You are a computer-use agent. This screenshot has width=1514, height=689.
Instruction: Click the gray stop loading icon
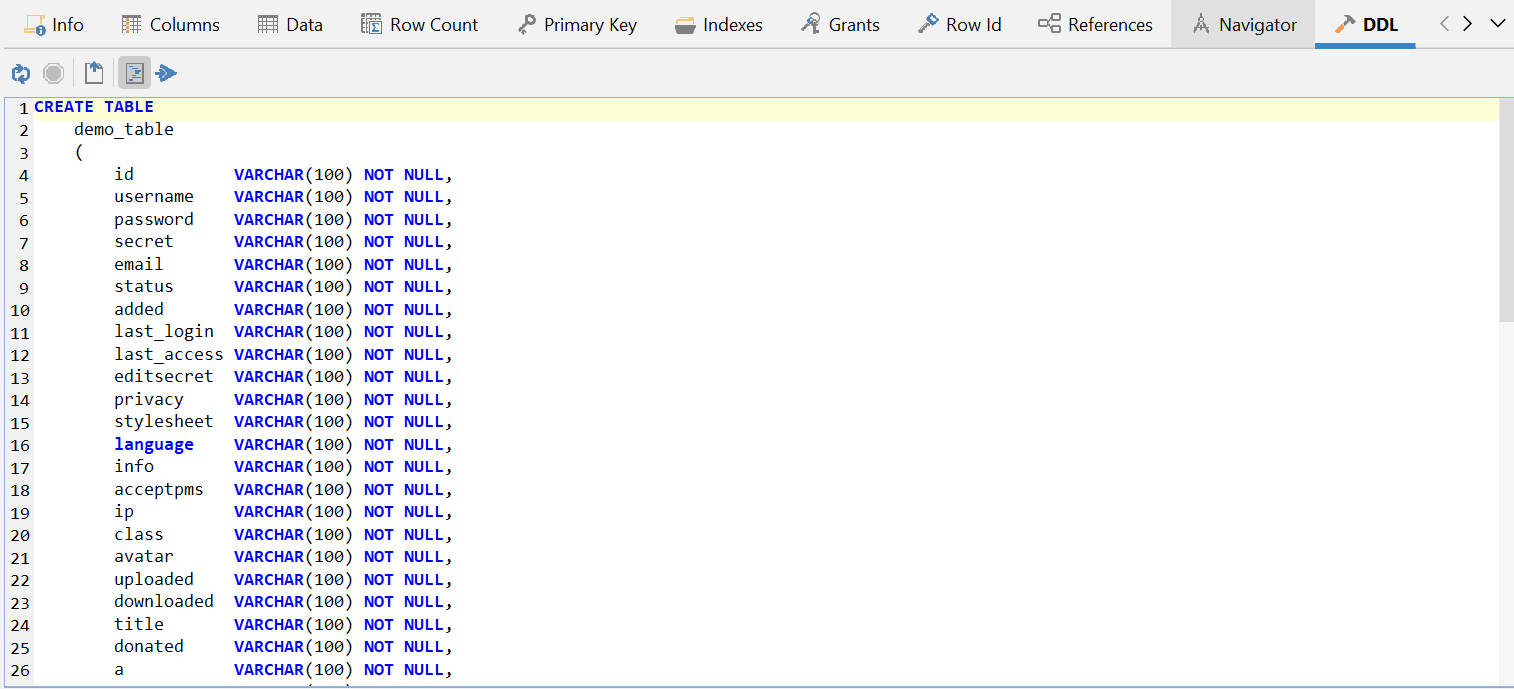pyautogui.click(x=53, y=72)
